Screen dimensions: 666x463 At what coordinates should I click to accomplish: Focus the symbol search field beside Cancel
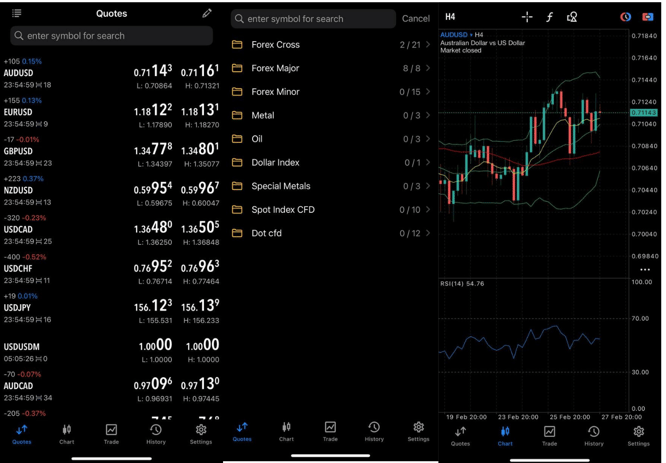[313, 19]
